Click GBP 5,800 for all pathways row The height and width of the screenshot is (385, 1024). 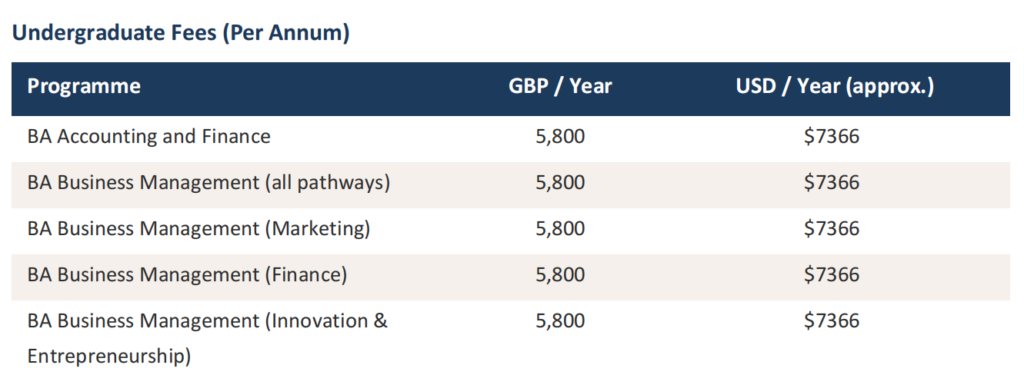(x=560, y=183)
